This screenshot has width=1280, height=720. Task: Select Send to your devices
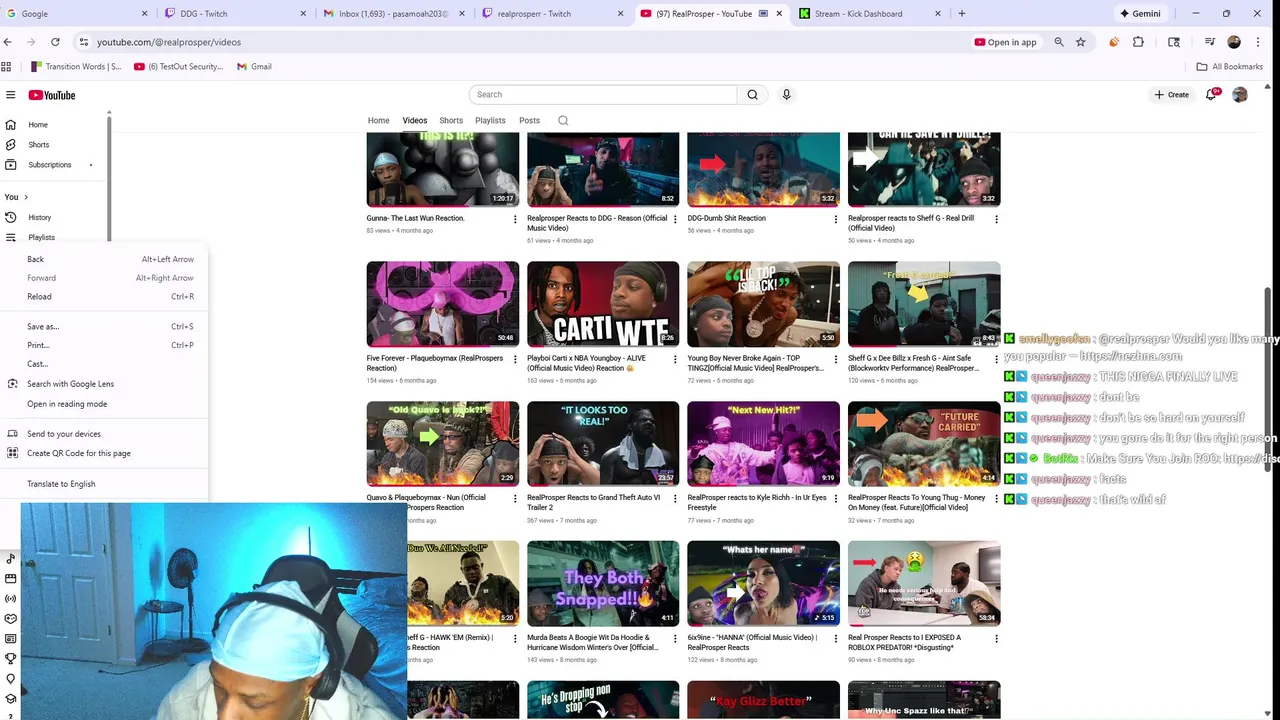105,434
